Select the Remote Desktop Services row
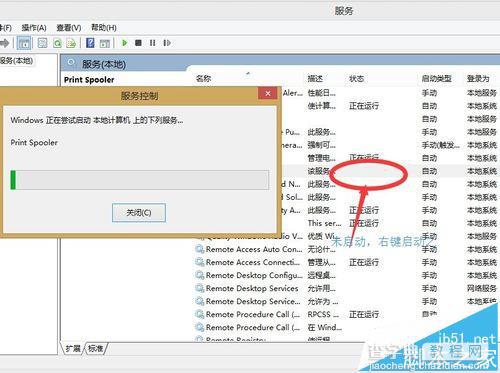The image size is (500, 373). [x=252, y=288]
